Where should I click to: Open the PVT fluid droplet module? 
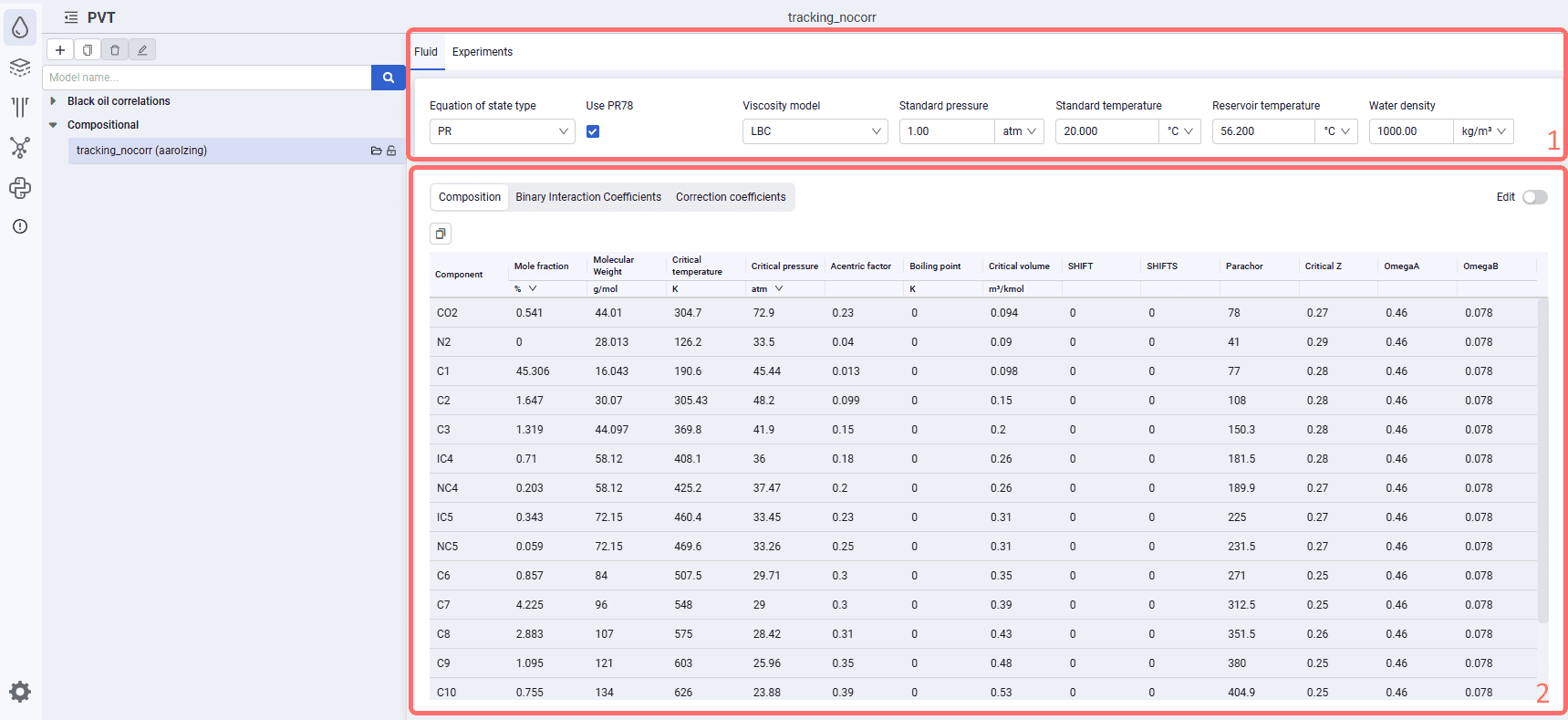tap(20, 28)
